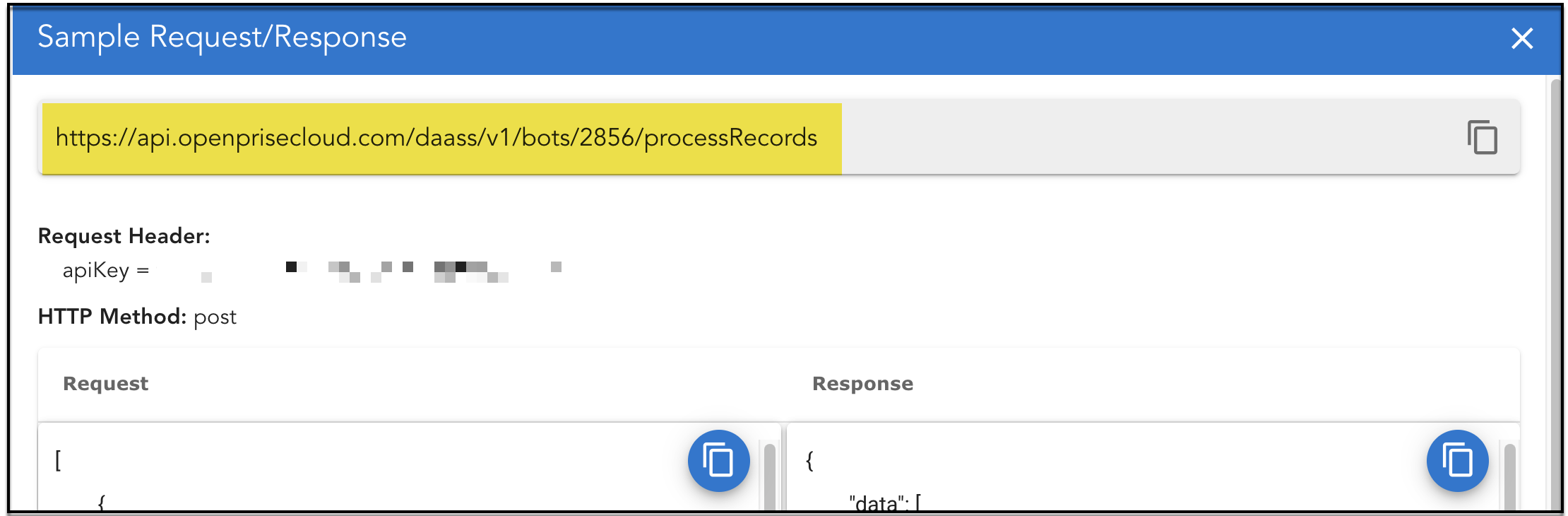Image resolution: width=1568 pixels, height=516 pixels.
Task: Click the opening bracket in Request body
Action: (58, 461)
